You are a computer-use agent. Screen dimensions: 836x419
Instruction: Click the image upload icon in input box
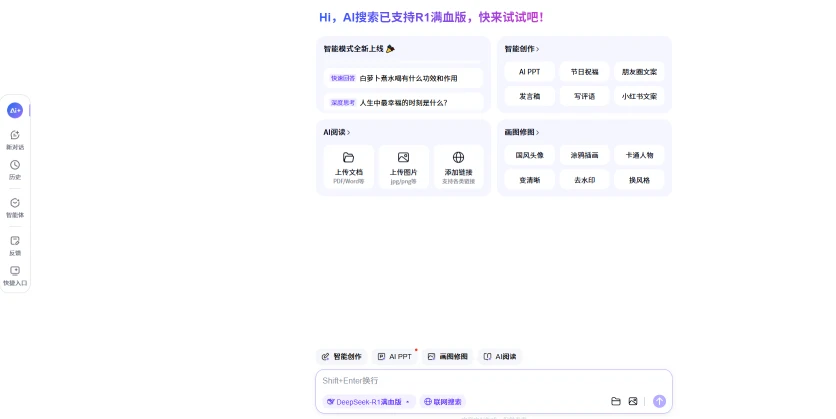tap(633, 401)
